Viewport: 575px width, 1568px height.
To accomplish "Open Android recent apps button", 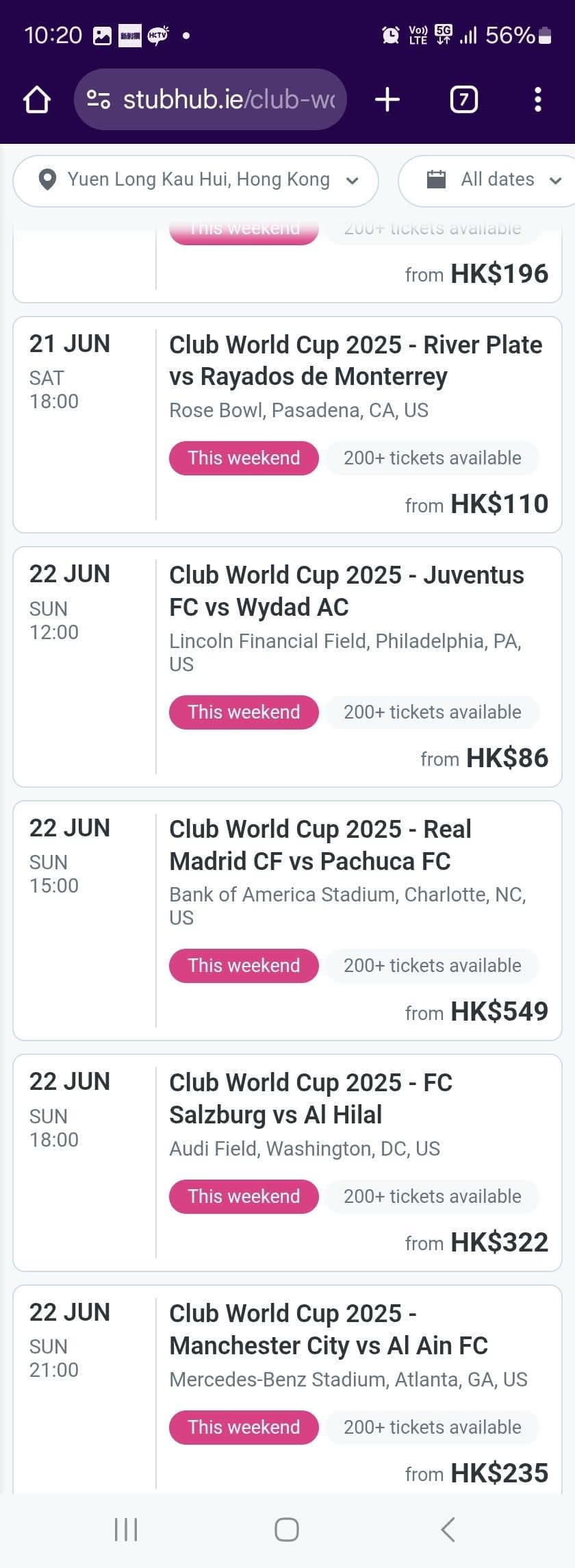I will (126, 1529).
